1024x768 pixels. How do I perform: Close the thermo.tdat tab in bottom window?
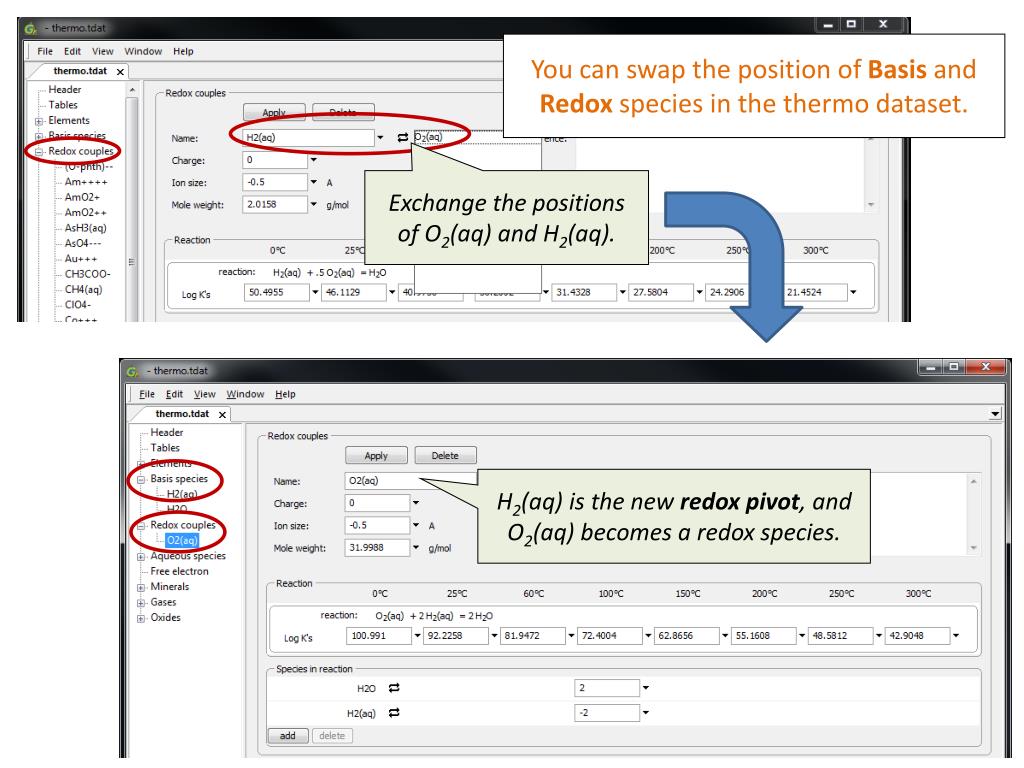(x=223, y=415)
